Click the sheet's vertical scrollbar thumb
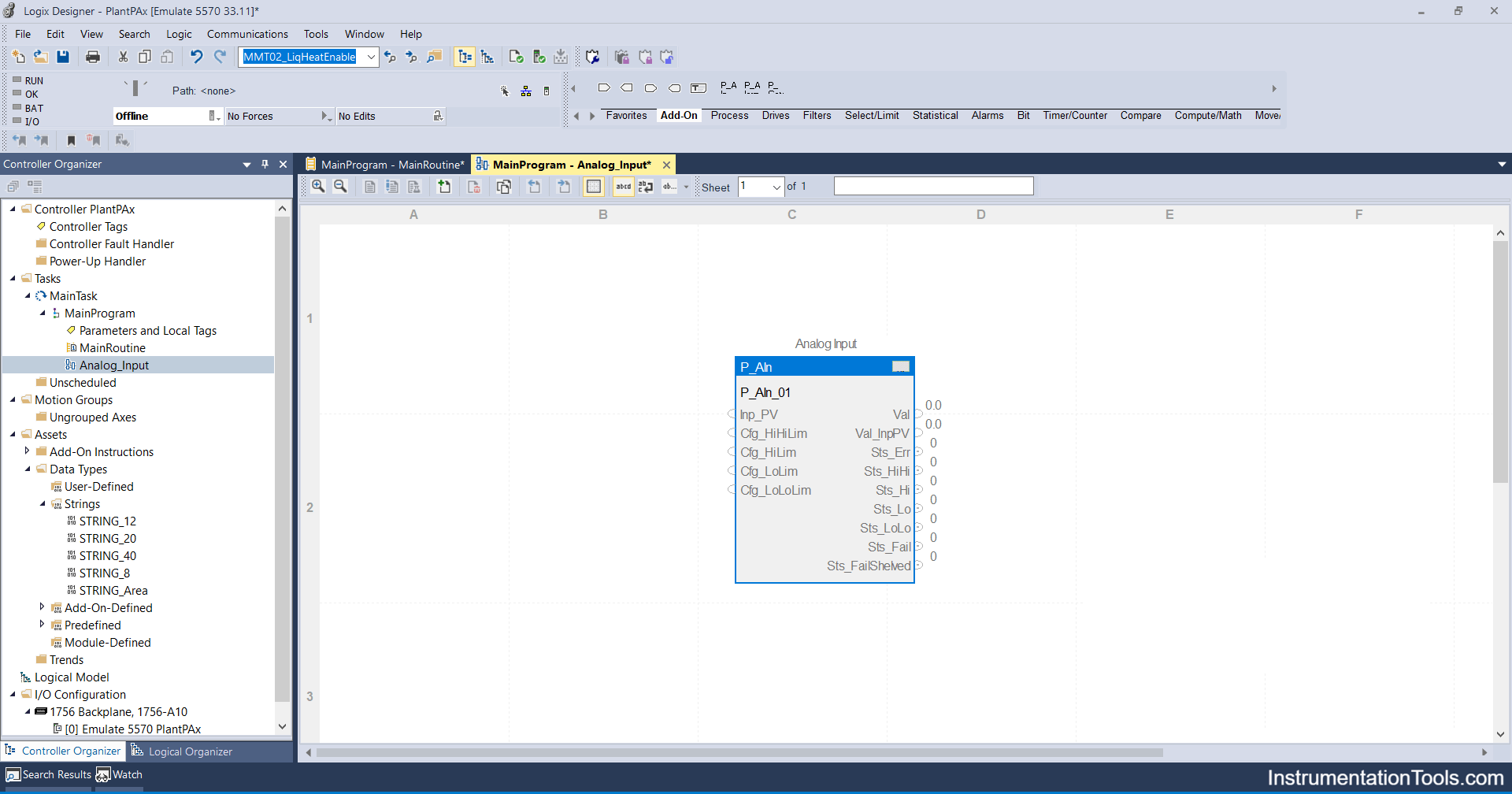The height and width of the screenshot is (794, 1512). pos(1500,362)
